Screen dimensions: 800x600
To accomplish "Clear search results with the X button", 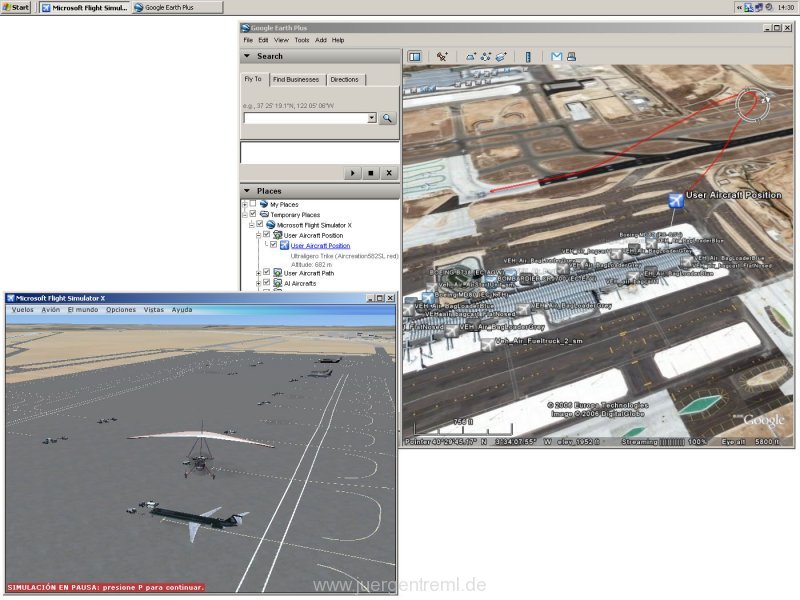I will tap(389, 173).
